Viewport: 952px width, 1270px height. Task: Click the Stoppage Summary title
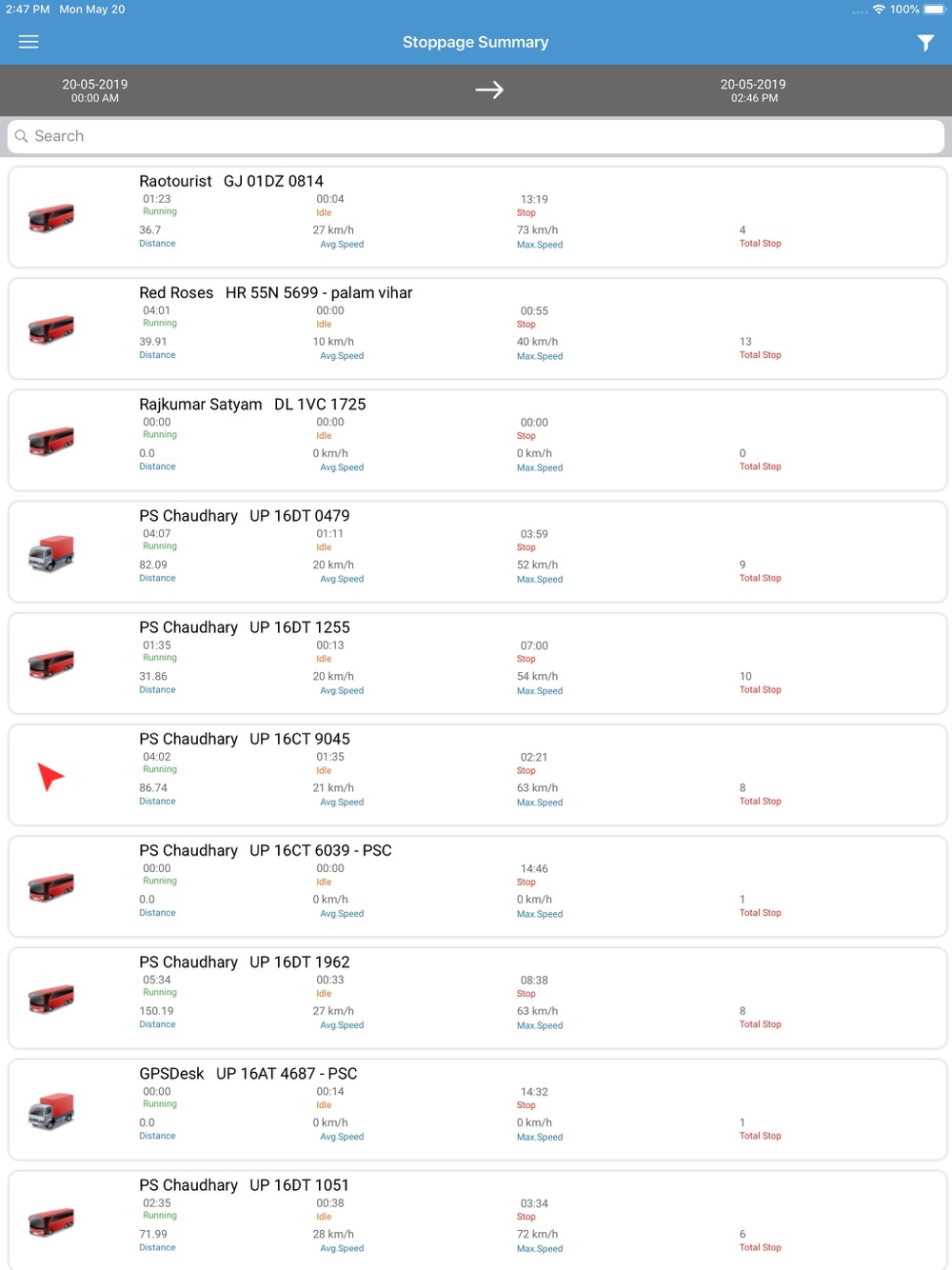475,42
